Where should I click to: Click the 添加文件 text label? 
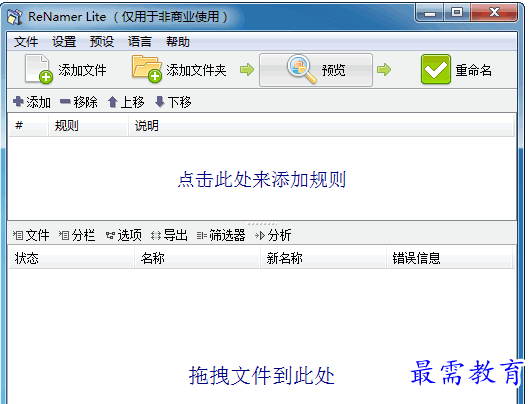[82, 70]
